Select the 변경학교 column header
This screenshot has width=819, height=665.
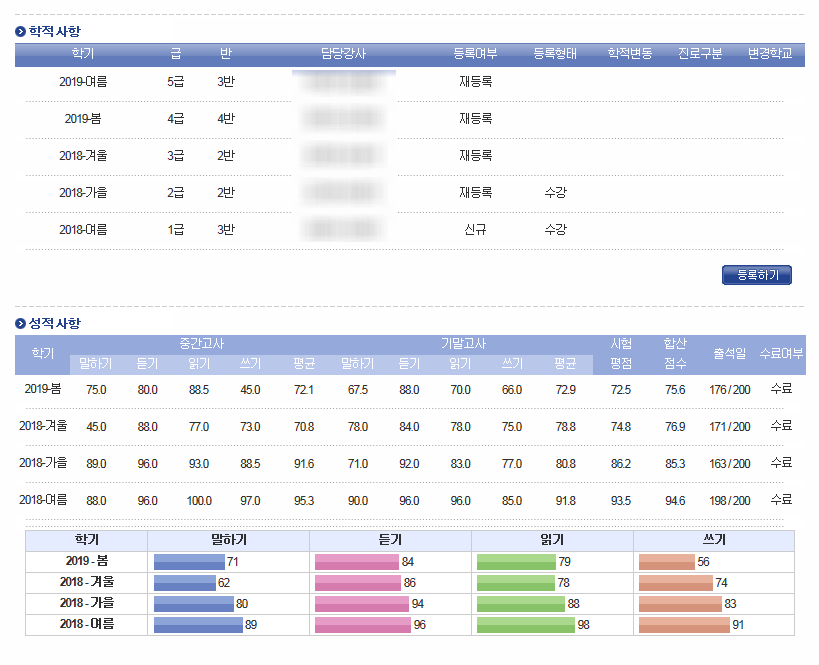pos(769,54)
